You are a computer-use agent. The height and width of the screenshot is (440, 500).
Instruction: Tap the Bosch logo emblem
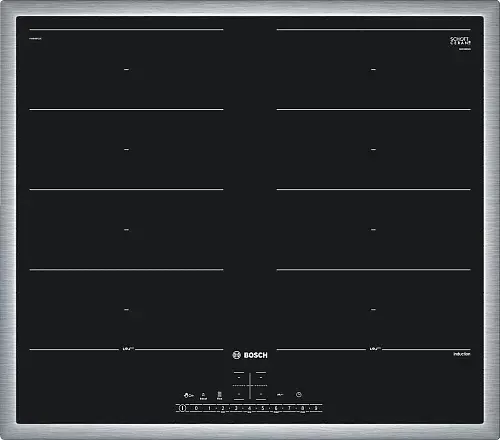point(236,355)
